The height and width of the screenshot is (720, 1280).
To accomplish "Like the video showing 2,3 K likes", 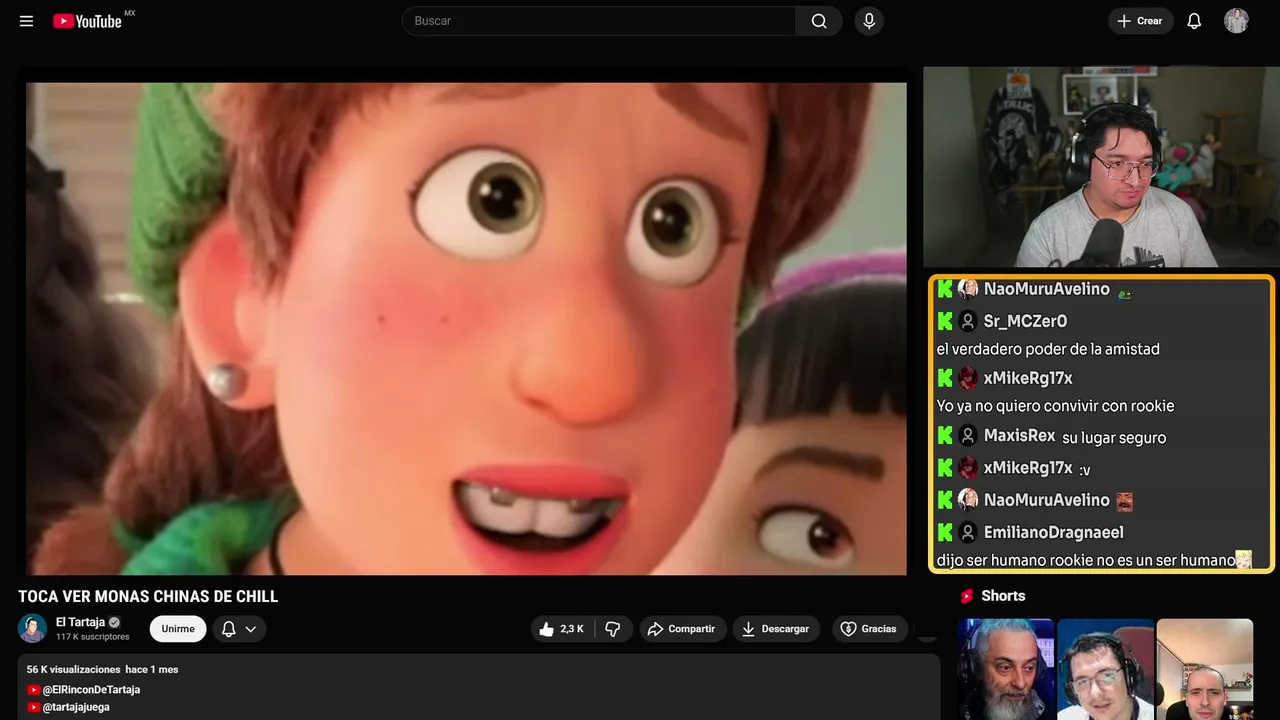I will pyautogui.click(x=561, y=629).
